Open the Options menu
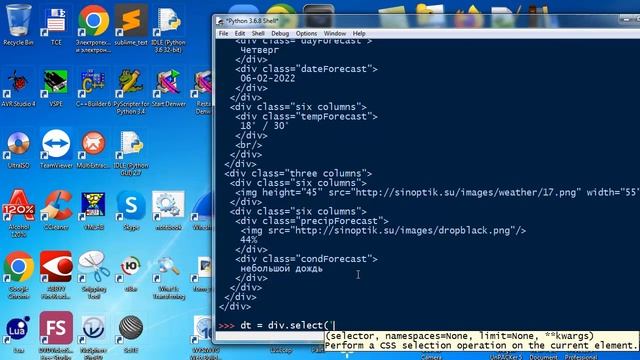 tap(306, 33)
